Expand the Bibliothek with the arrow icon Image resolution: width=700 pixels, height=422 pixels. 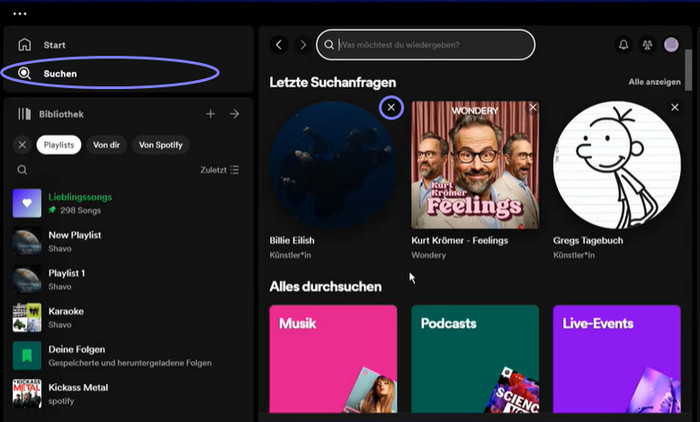tap(234, 114)
